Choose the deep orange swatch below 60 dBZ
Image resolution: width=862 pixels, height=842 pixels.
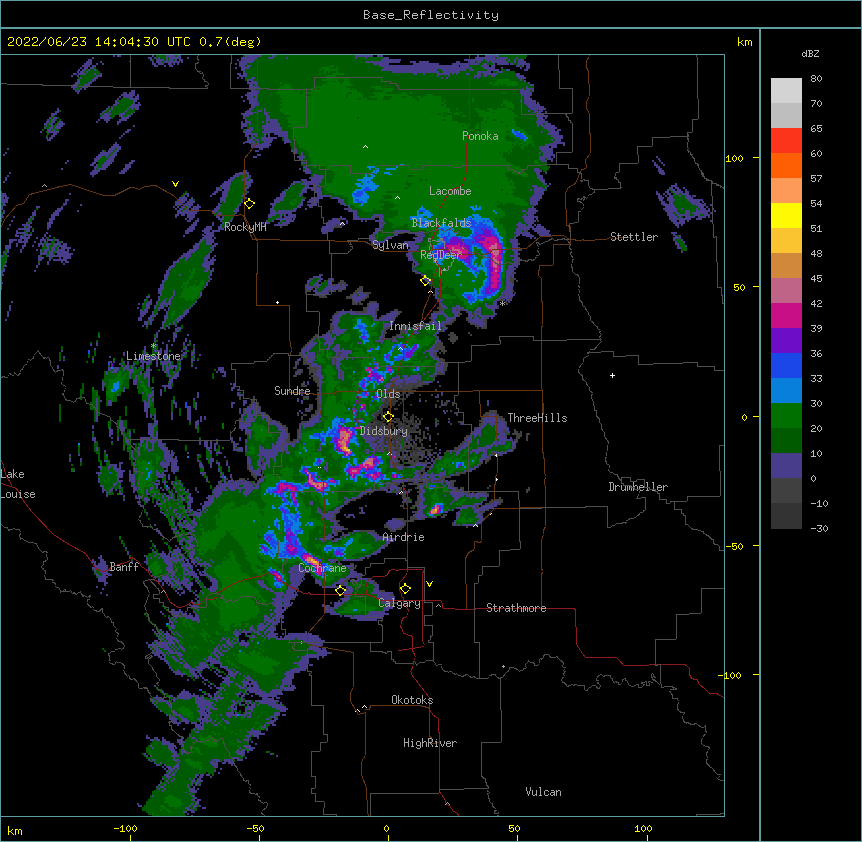[x=786, y=165]
